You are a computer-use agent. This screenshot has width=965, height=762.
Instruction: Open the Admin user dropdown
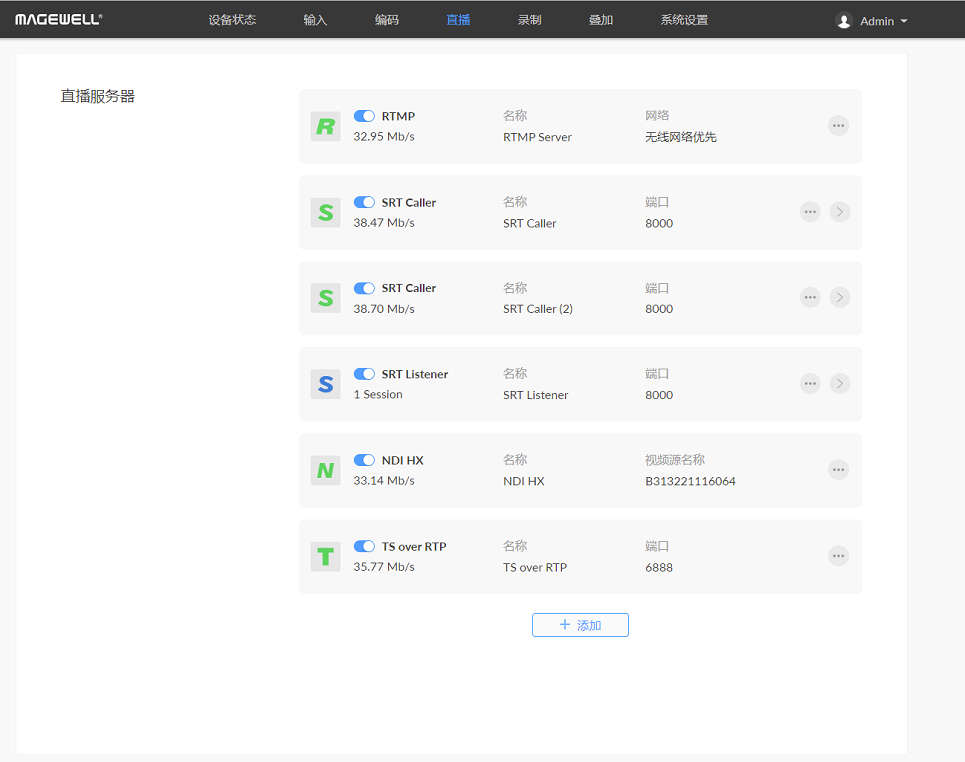[872, 21]
